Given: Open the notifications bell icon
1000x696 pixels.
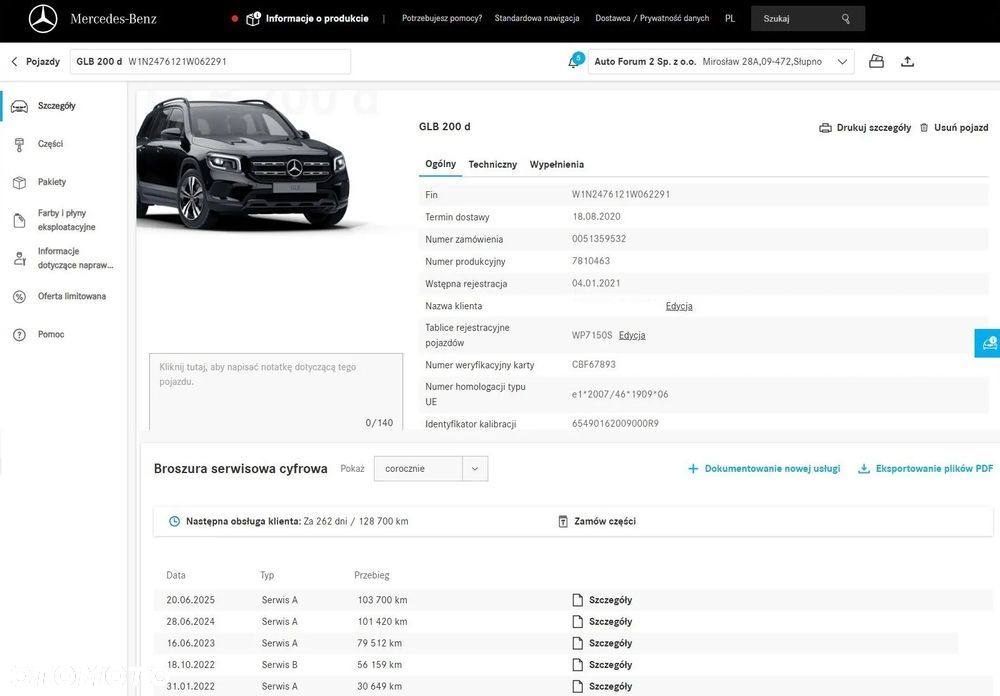Looking at the screenshot, I should click(573, 62).
